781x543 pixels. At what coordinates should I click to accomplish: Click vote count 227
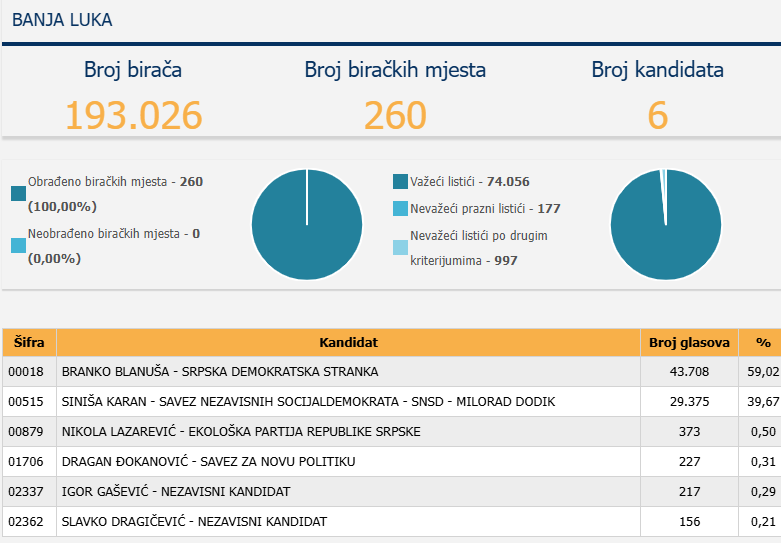click(x=689, y=462)
